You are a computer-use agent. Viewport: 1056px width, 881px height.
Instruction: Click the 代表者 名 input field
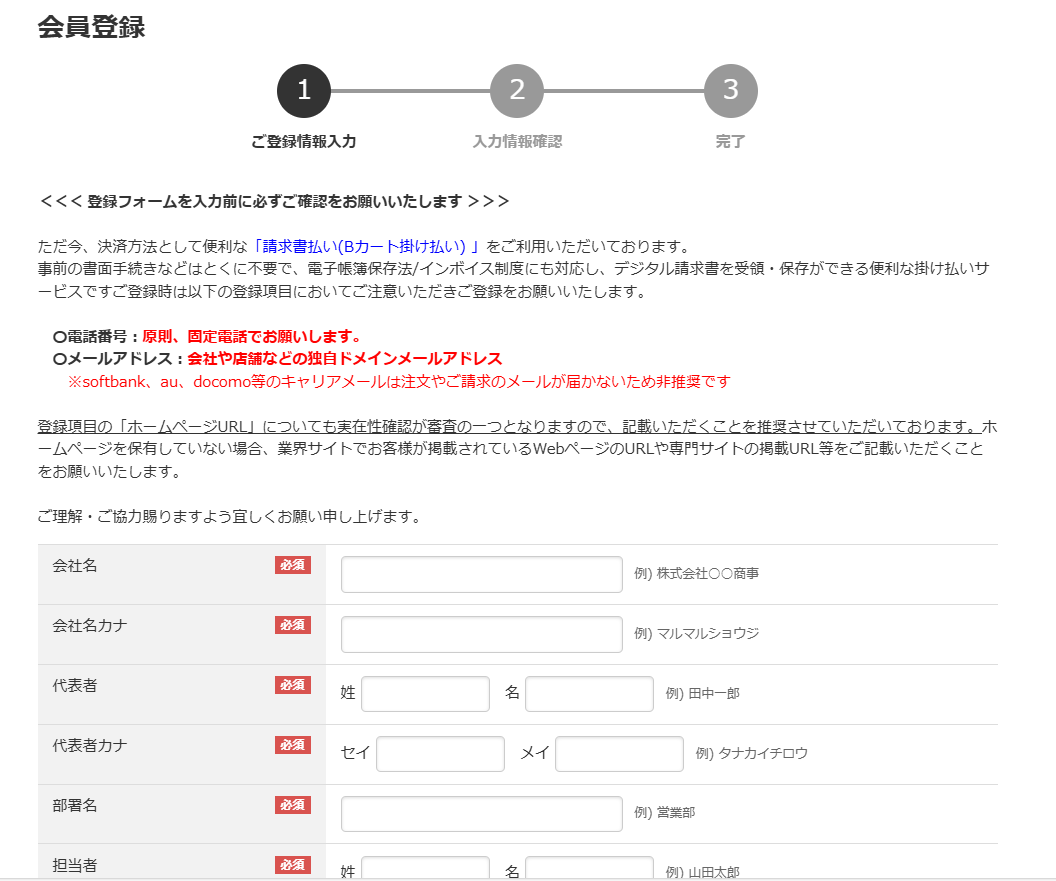tap(589, 694)
